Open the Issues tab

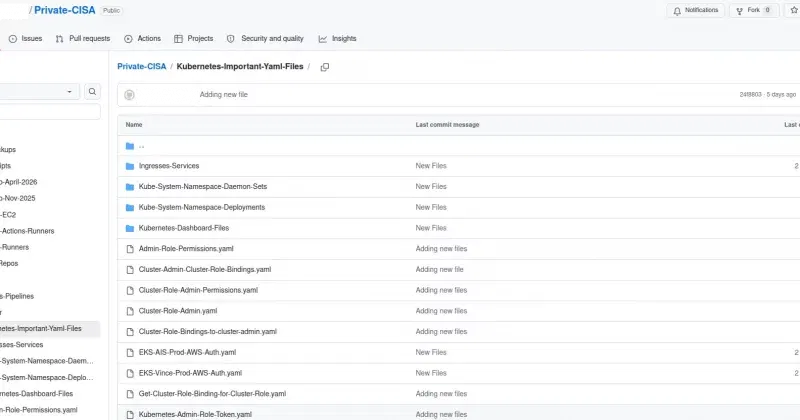point(26,38)
